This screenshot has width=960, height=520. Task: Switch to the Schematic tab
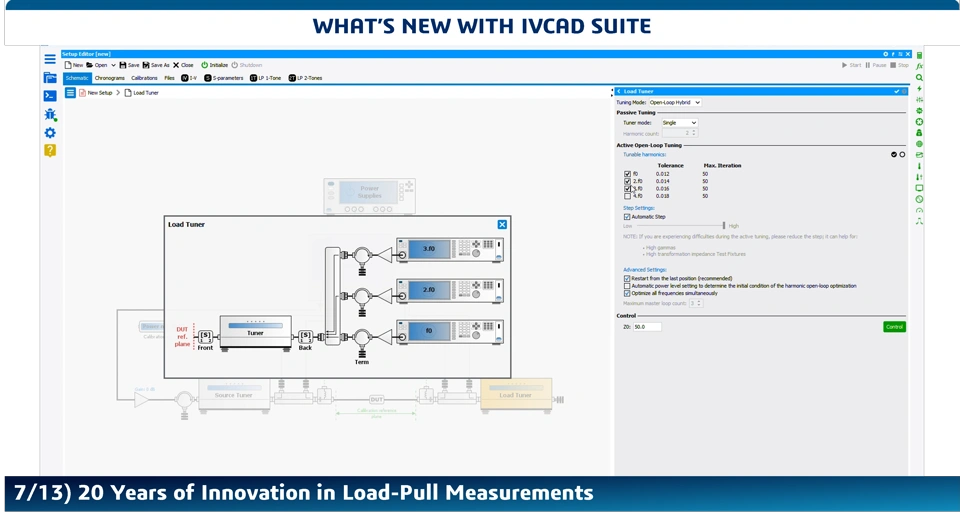[77, 78]
